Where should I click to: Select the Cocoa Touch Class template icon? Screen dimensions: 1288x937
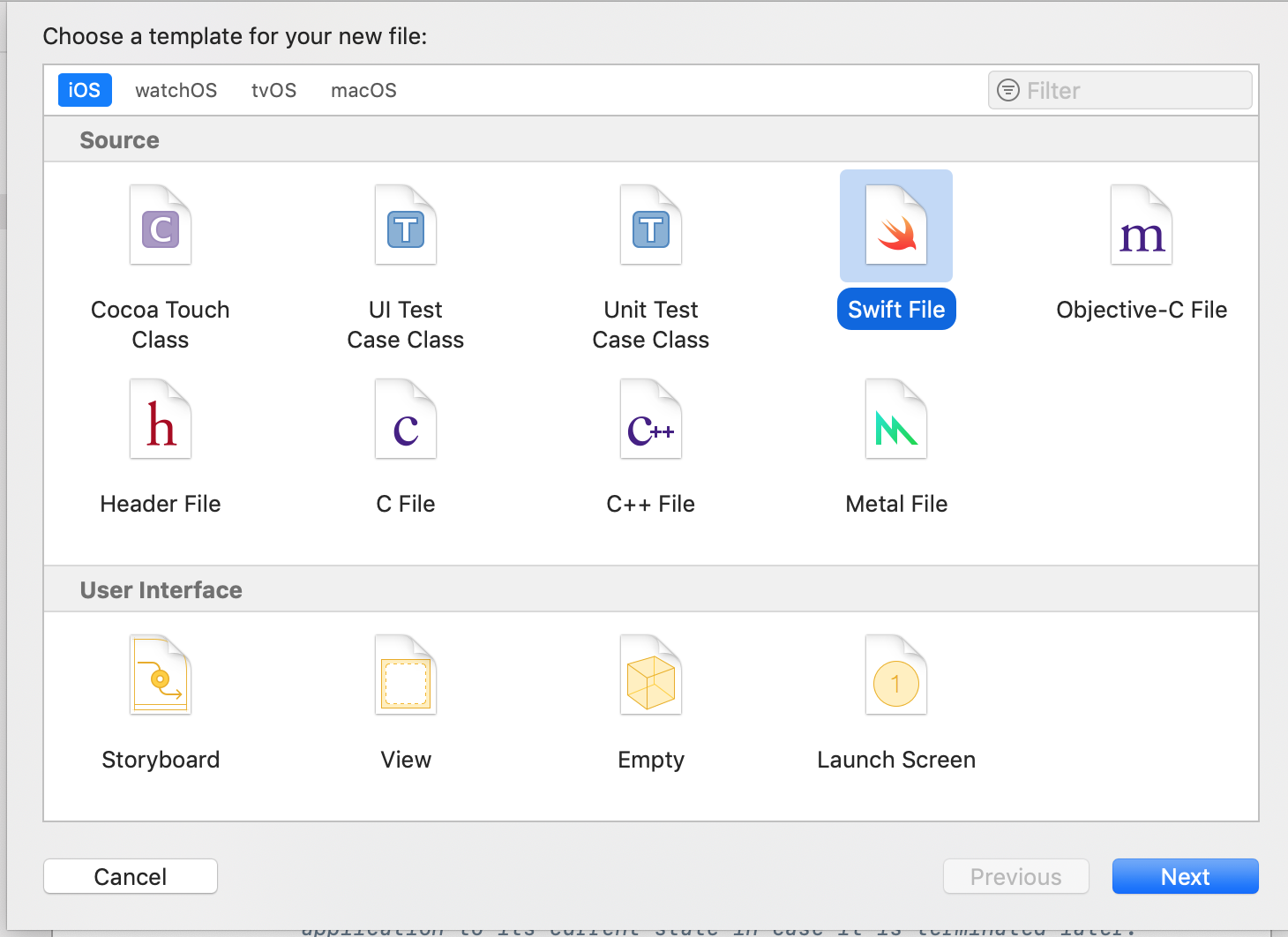[161, 225]
